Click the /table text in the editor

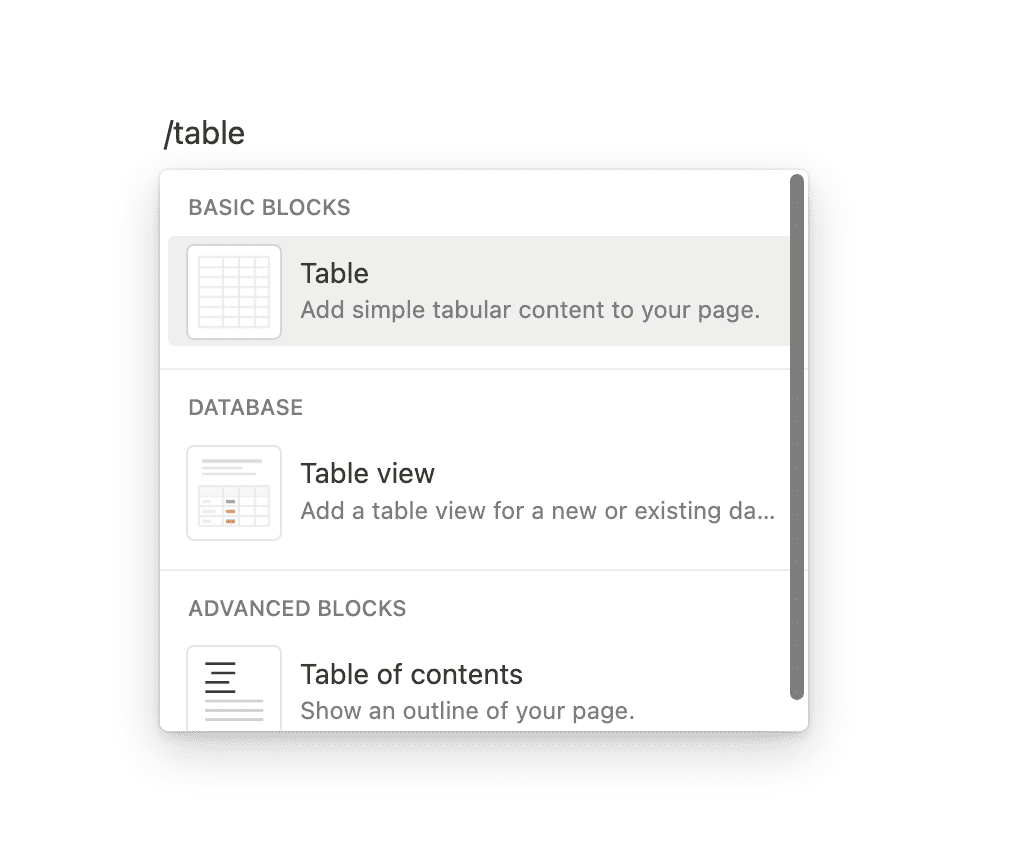[204, 132]
